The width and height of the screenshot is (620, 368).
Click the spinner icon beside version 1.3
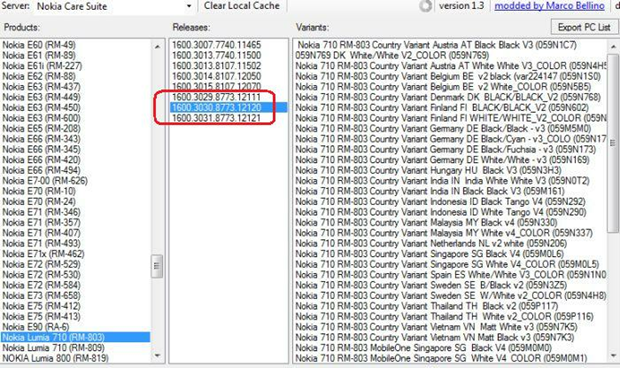tap(425, 6)
